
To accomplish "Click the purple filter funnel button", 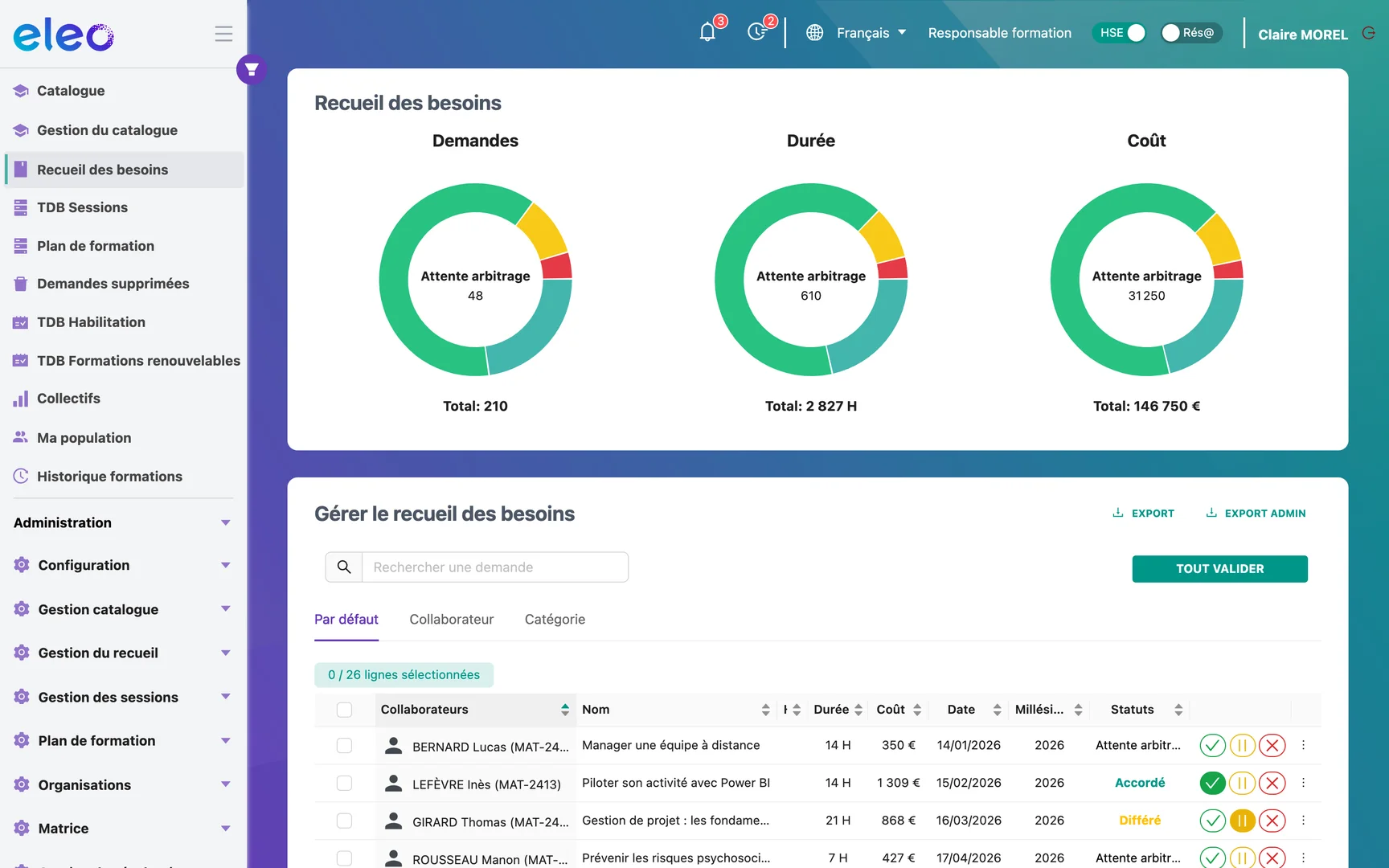I will coord(252,70).
